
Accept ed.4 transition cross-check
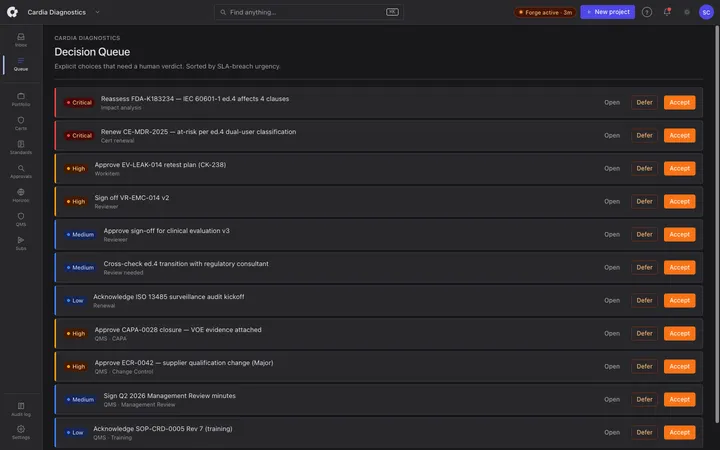click(679, 267)
